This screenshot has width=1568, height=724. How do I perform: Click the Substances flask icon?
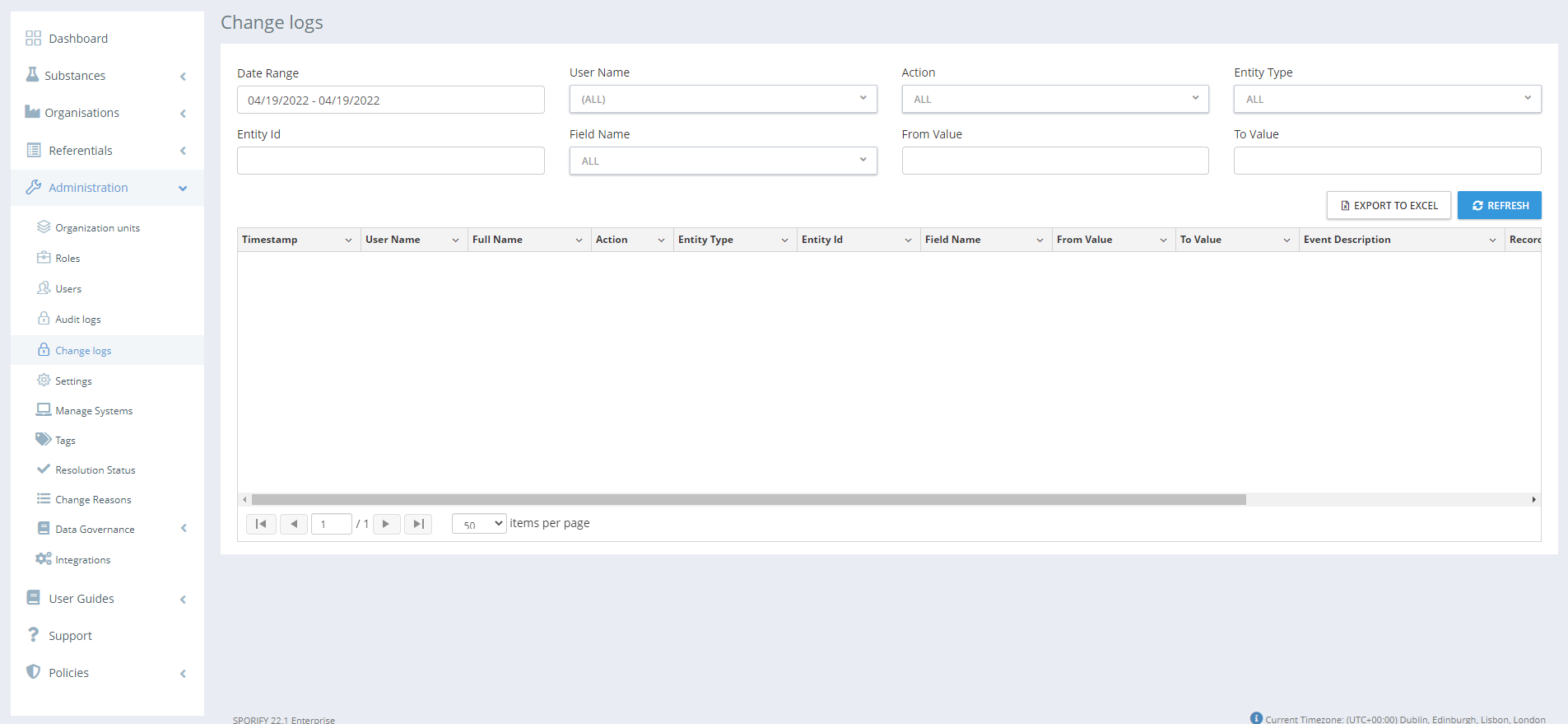point(32,75)
